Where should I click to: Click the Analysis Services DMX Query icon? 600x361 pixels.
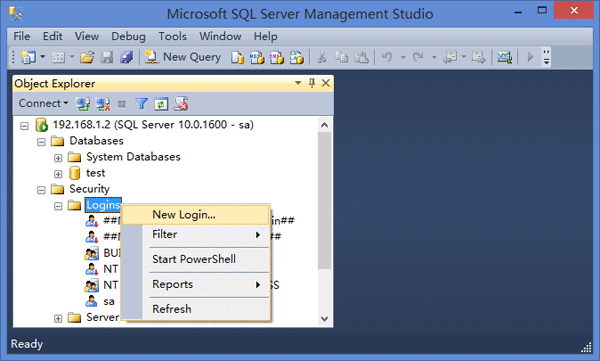pyautogui.click(x=277, y=57)
